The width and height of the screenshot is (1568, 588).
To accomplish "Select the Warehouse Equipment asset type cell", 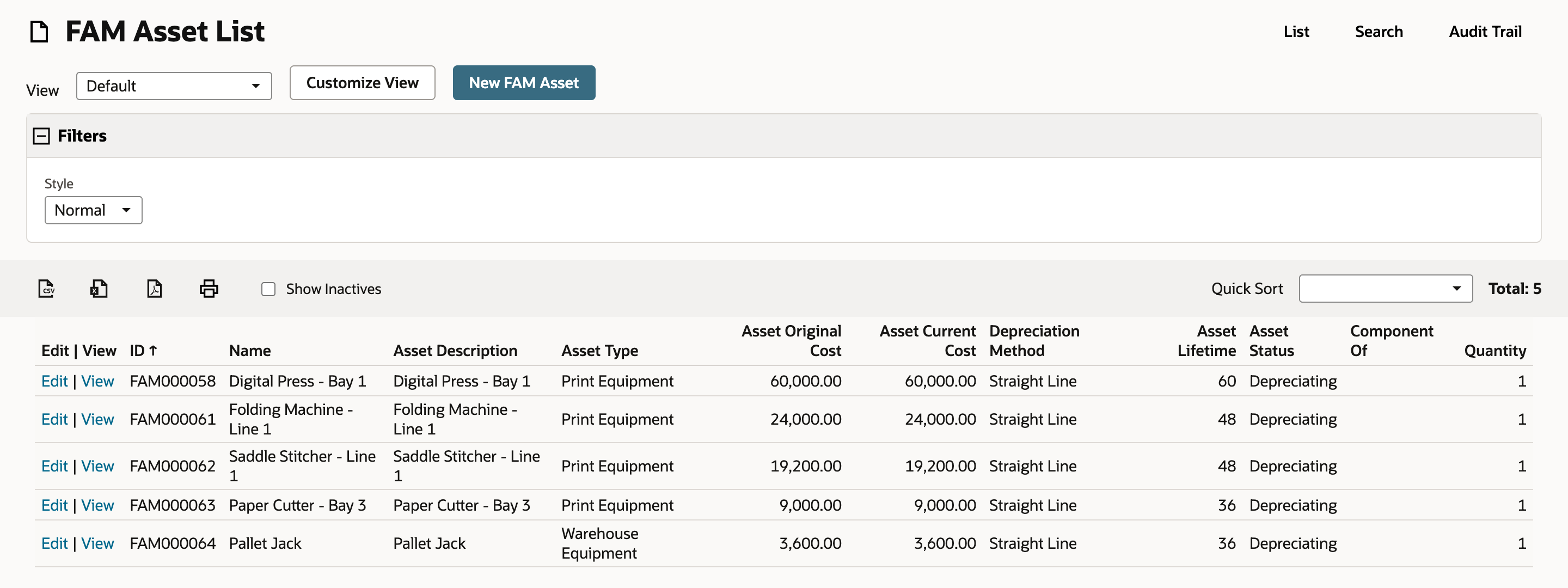I will coord(599,543).
